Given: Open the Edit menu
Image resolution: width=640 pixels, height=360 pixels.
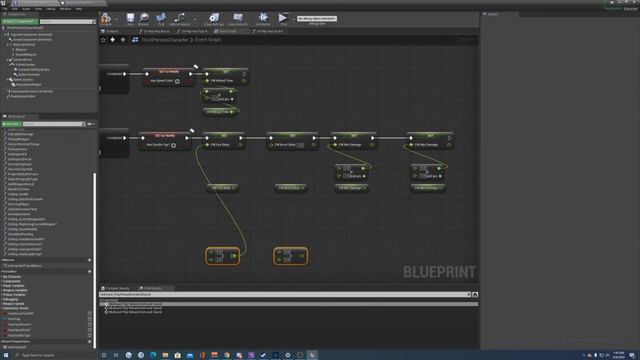Looking at the screenshot, I should tap(15, 9).
